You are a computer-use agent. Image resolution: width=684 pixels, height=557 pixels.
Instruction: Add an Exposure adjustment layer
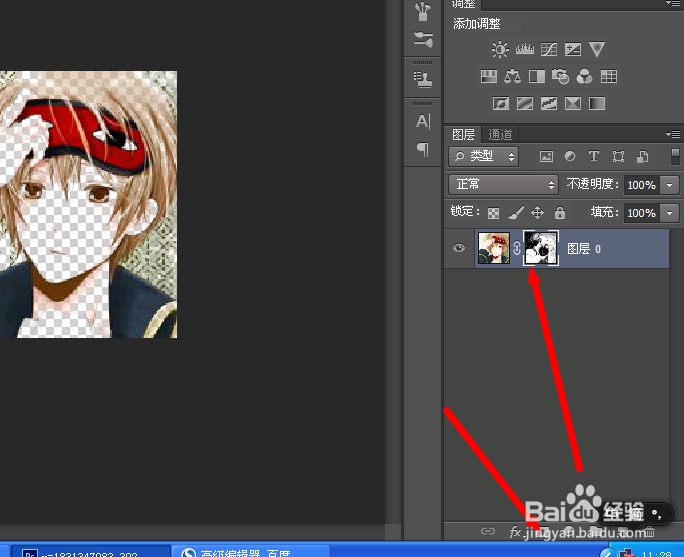(x=573, y=49)
